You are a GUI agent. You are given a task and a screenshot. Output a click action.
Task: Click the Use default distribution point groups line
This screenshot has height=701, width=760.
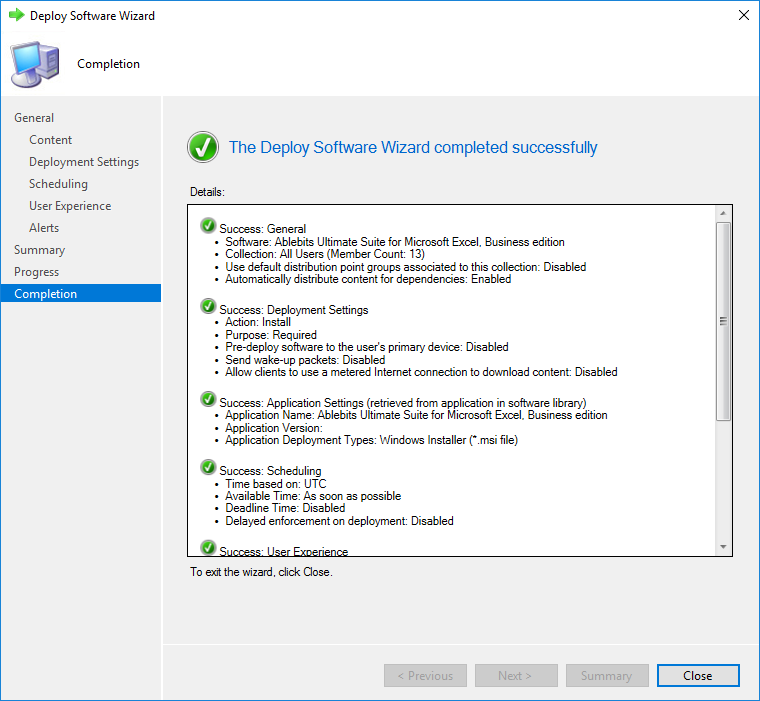click(x=405, y=267)
